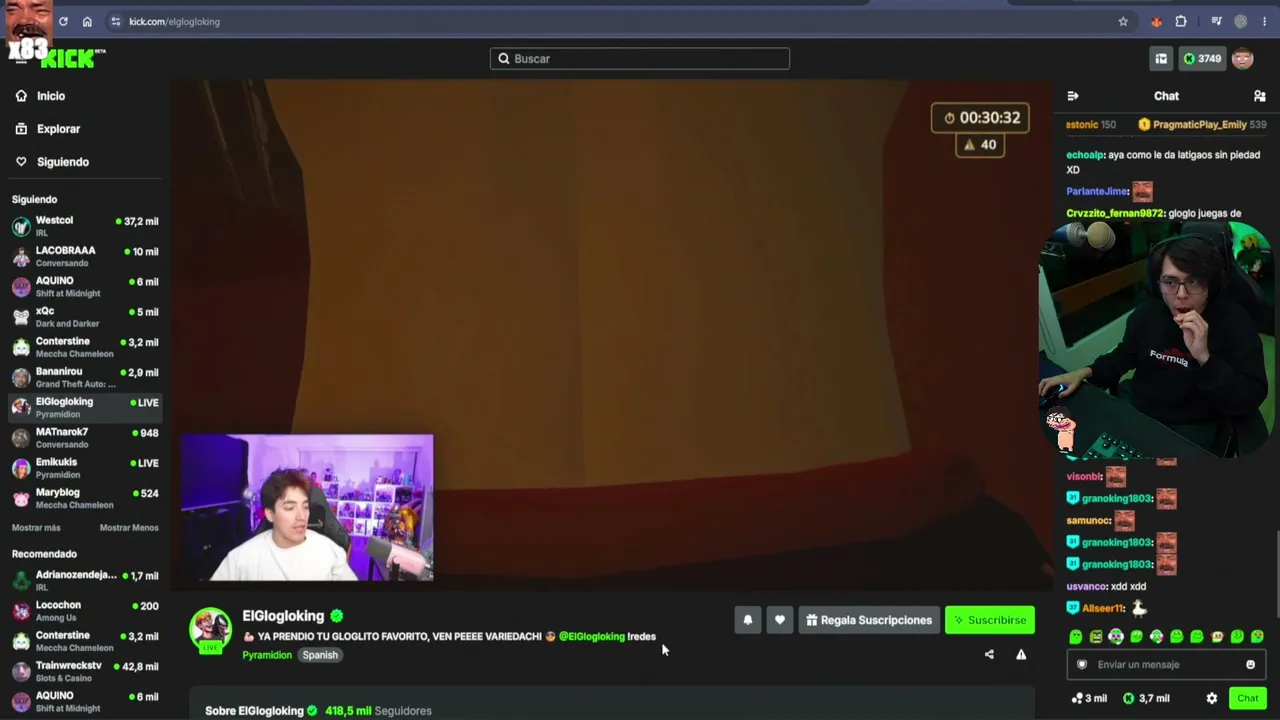
Task: Click the search magnifier icon
Action: click(x=504, y=59)
